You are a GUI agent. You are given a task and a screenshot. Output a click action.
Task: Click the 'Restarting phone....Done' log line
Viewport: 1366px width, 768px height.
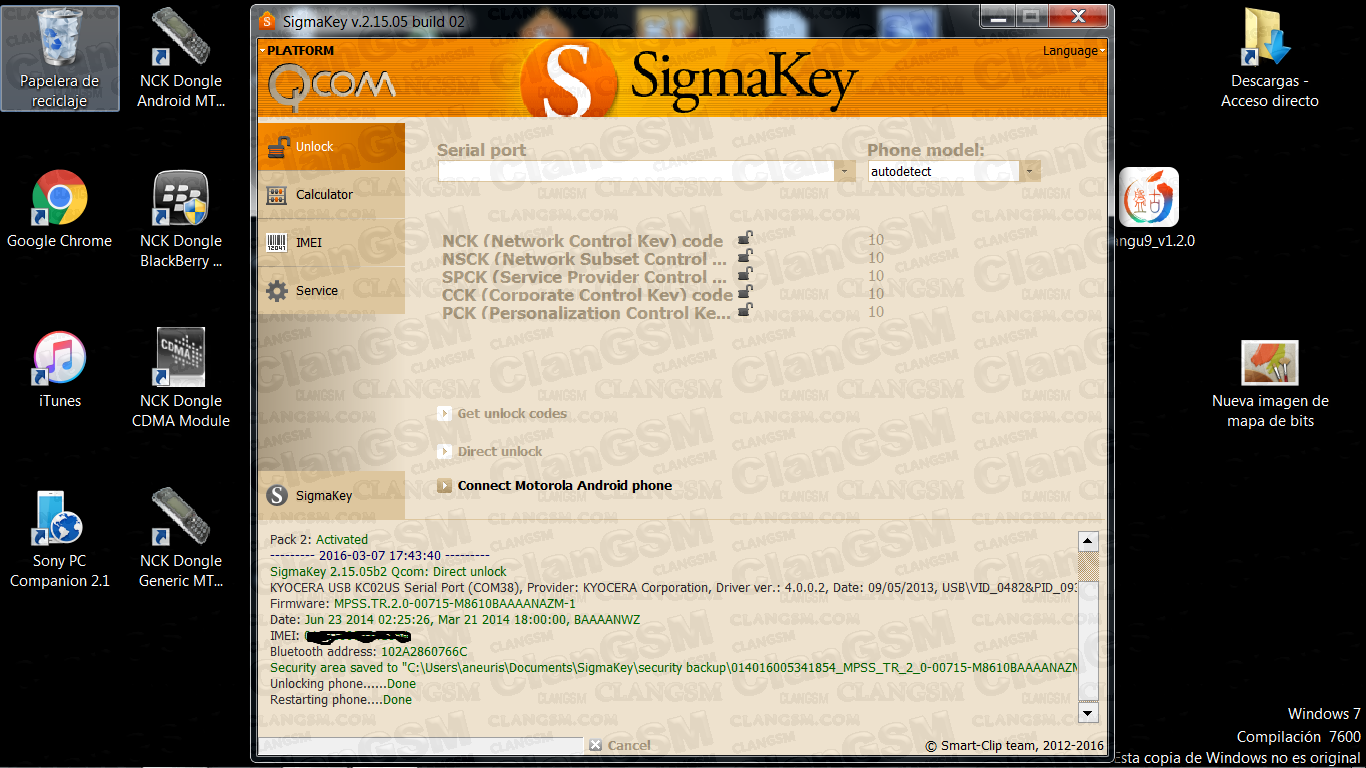[341, 700]
